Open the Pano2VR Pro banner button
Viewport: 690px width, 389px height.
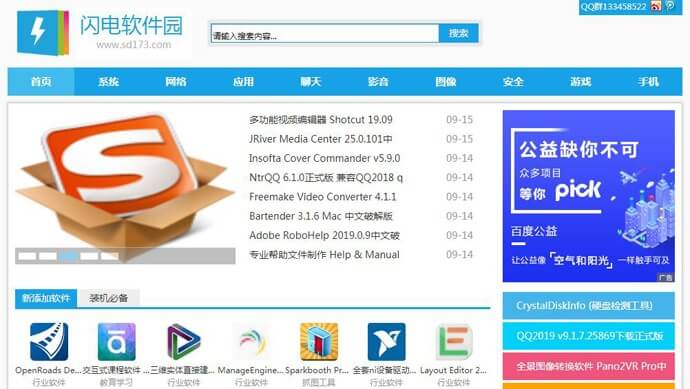(588, 366)
